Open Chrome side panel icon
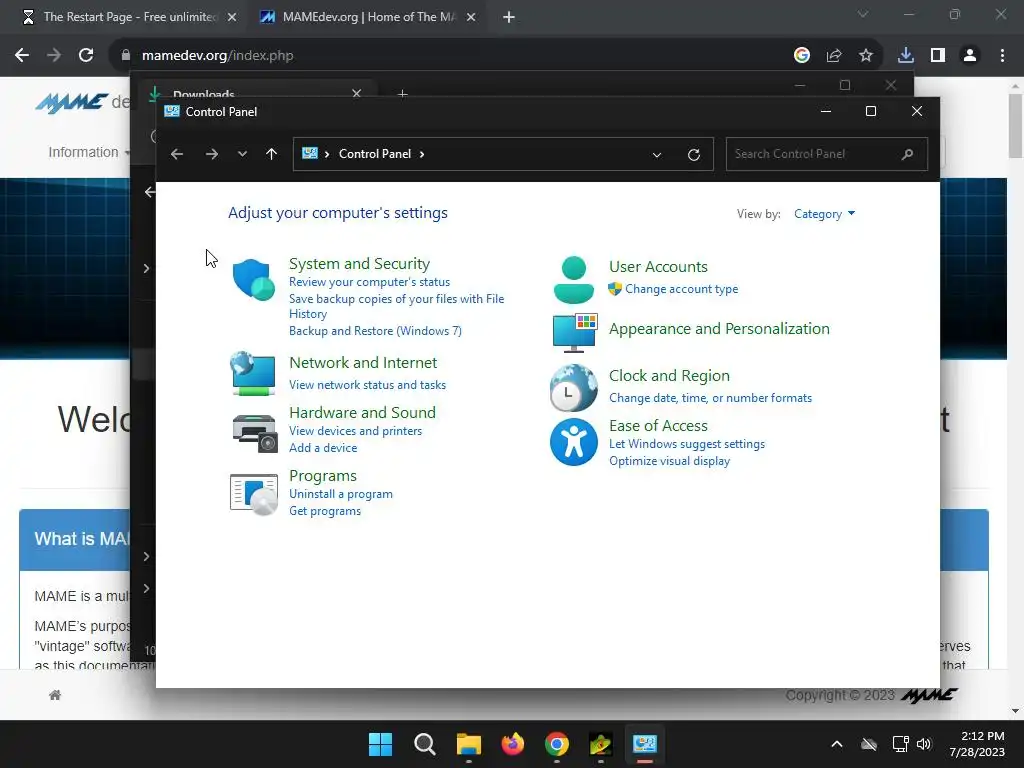 point(938,56)
